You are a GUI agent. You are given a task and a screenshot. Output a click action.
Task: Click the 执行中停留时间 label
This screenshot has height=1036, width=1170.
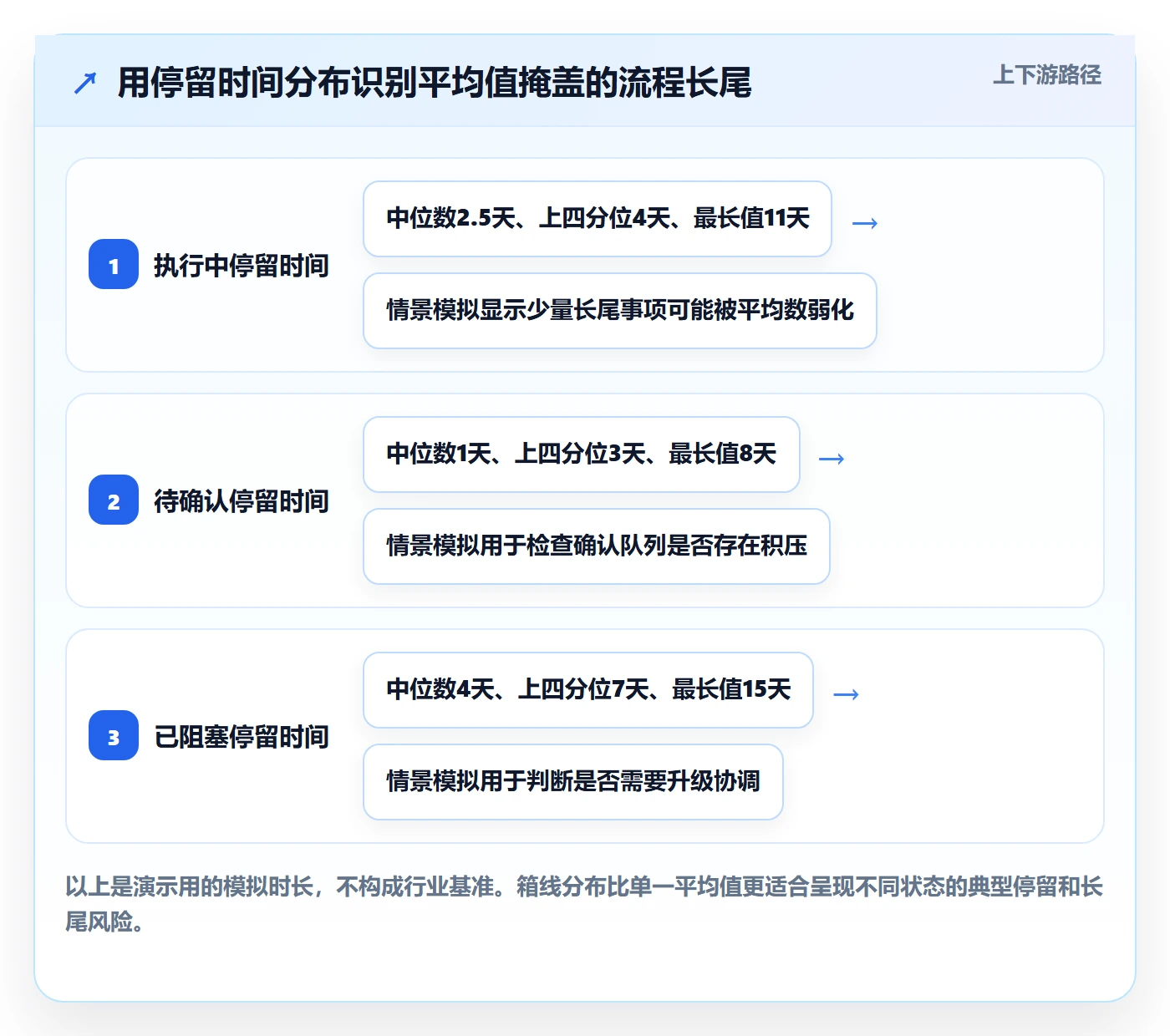click(242, 266)
